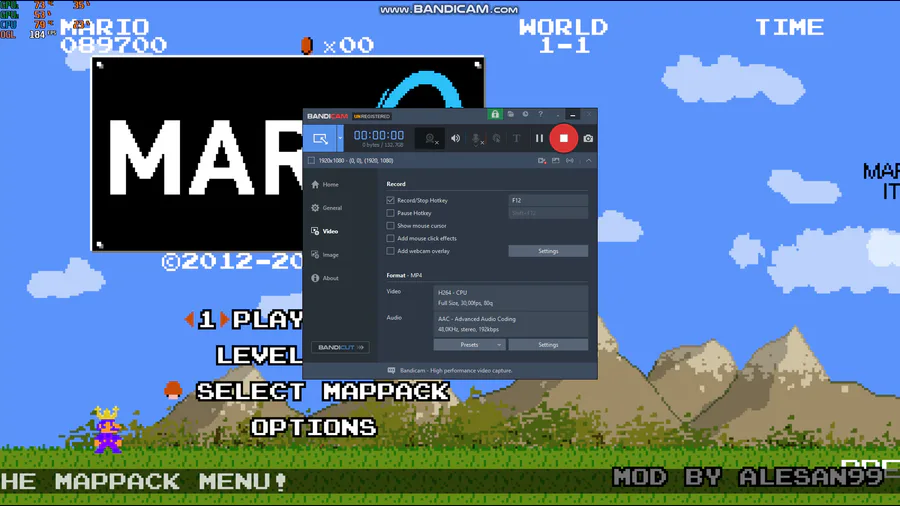The height and width of the screenshot is (506, 900).
Task: Click the capture area rectangle icon
Action: click(311, 161)
